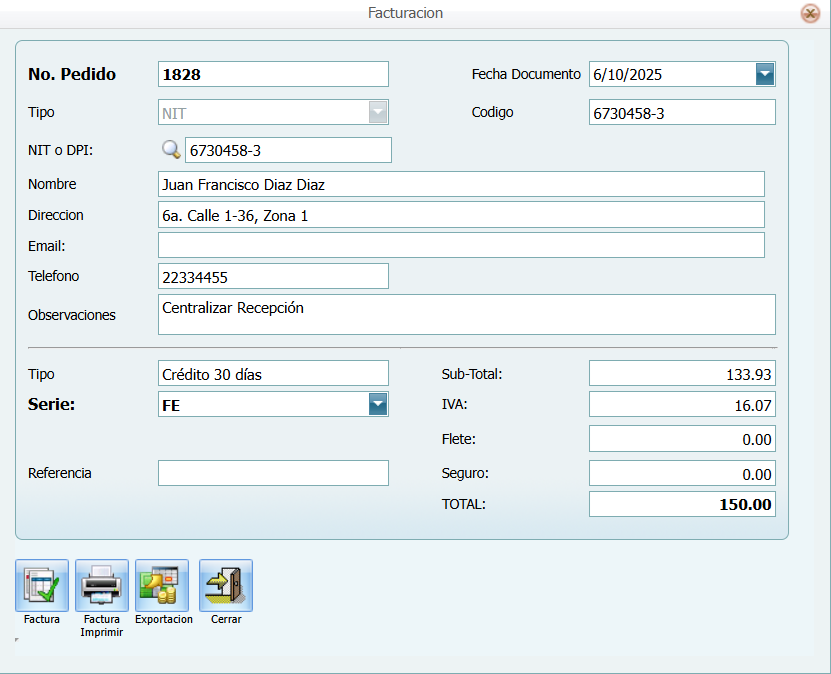Select the Telefono input field
Viewport: 831px width, 674px height.
(x=273, y=276)
